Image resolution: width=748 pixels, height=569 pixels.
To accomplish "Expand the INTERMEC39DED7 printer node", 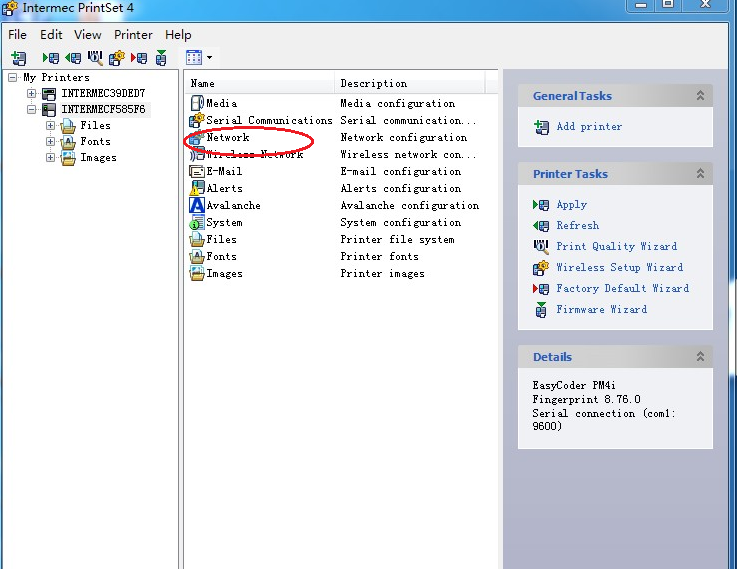I will (31, 93).
